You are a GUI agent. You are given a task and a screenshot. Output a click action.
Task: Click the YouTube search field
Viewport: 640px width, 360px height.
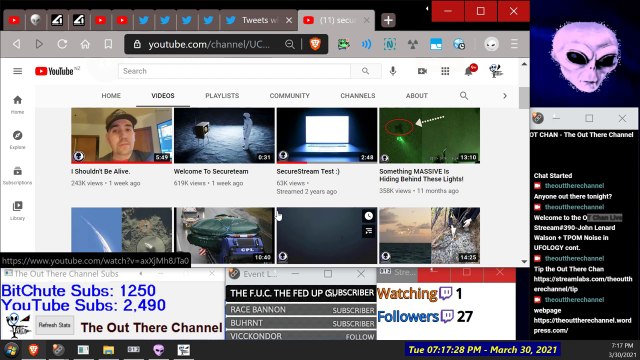pyautogui.click(x=234, y=71)
